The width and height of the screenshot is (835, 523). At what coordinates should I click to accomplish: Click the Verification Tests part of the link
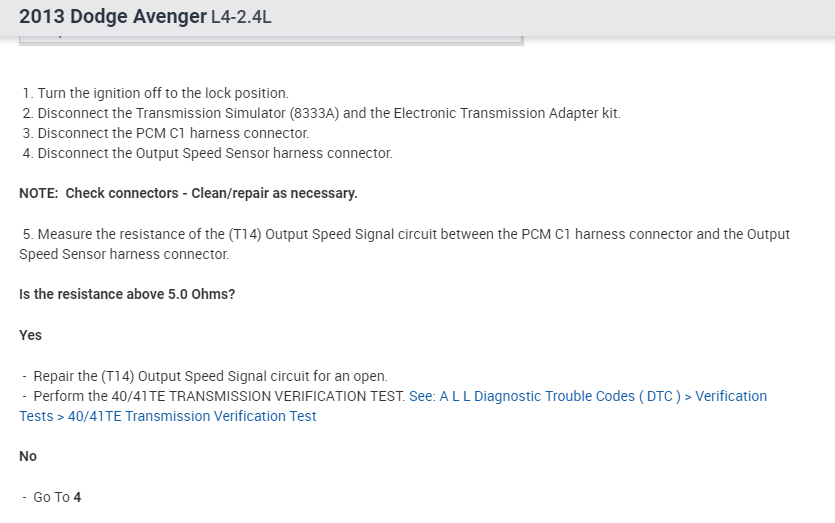(x=731, y=397)
